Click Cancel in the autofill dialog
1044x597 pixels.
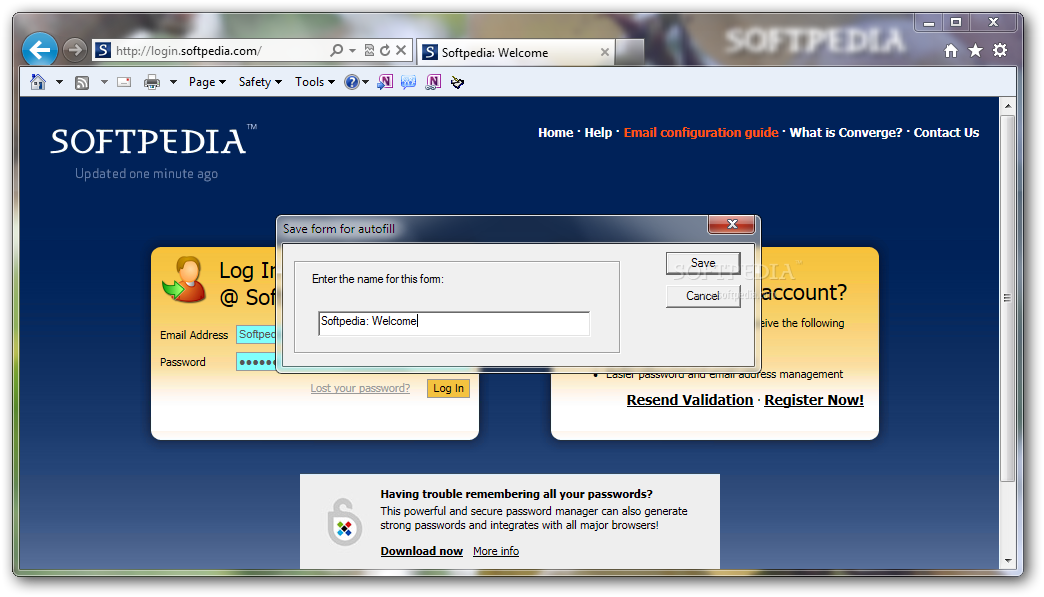pyautogui.click(x=703, y=296)
